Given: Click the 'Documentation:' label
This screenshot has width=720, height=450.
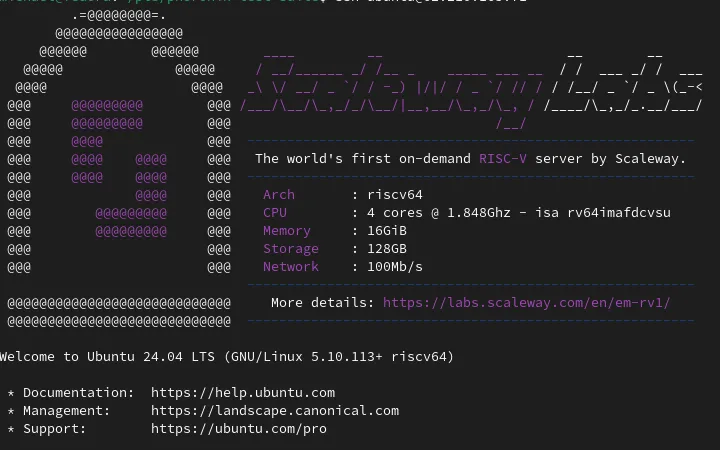Looking at the screenshot, I should tap(79, 393).
